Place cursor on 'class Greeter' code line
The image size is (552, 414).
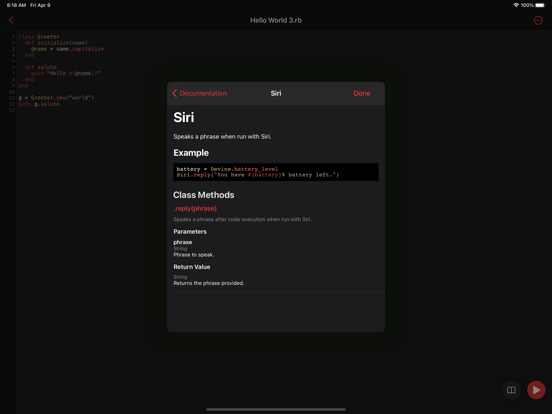[39, 37]
